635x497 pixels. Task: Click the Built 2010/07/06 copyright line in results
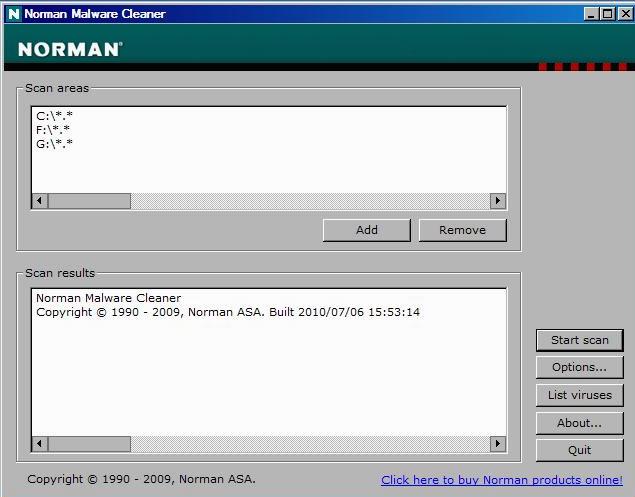click(228, 312)
